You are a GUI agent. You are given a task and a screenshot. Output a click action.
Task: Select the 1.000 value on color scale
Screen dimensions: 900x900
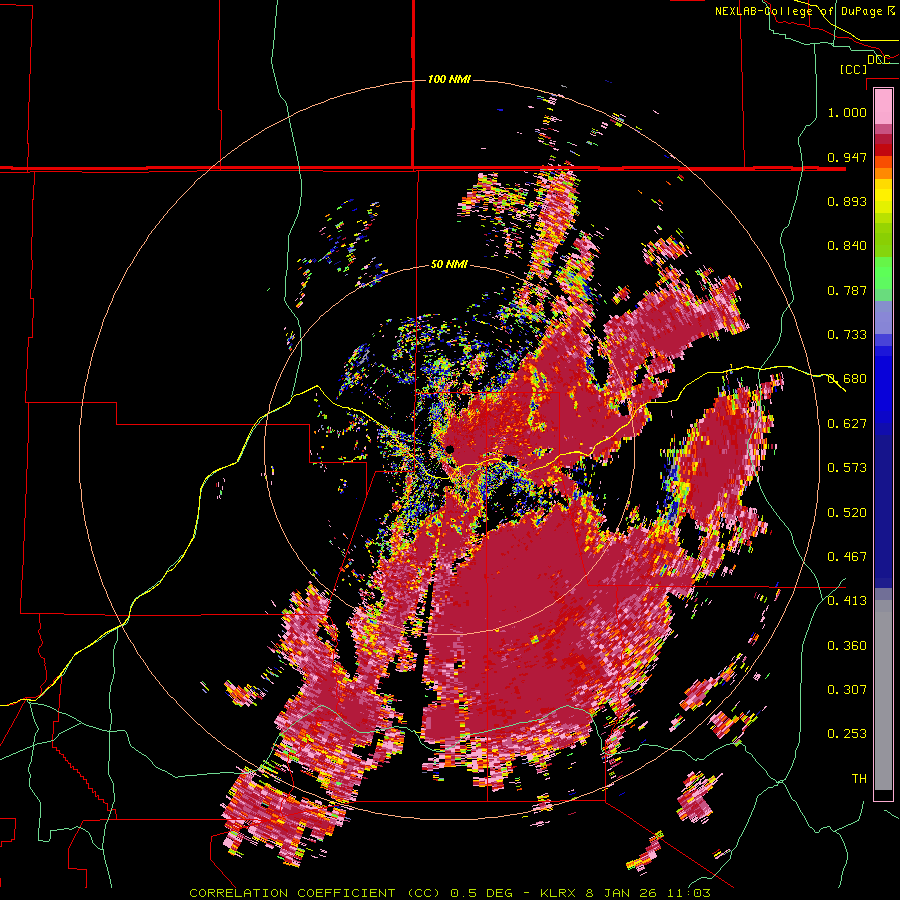pyautogui.click(x=847, y=112)
